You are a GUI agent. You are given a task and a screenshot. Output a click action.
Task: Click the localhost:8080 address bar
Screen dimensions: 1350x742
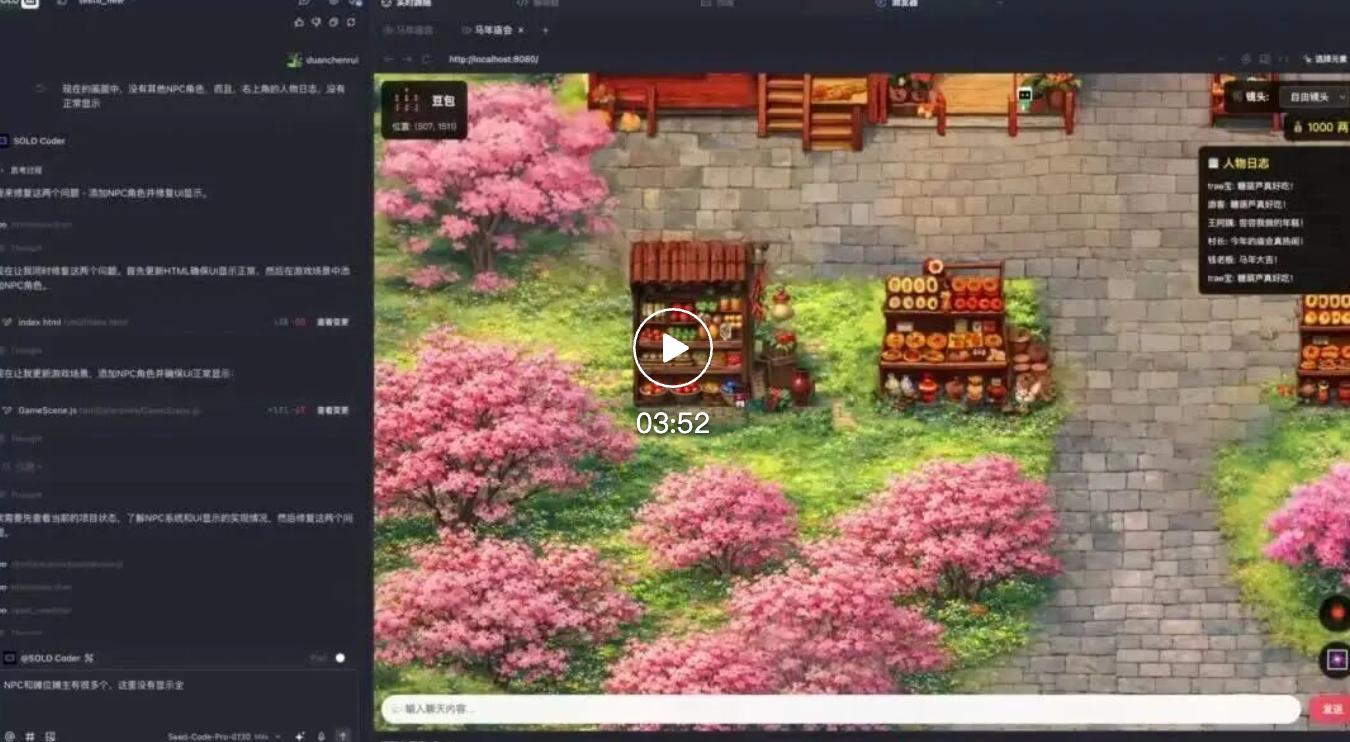tap(494, 60)
